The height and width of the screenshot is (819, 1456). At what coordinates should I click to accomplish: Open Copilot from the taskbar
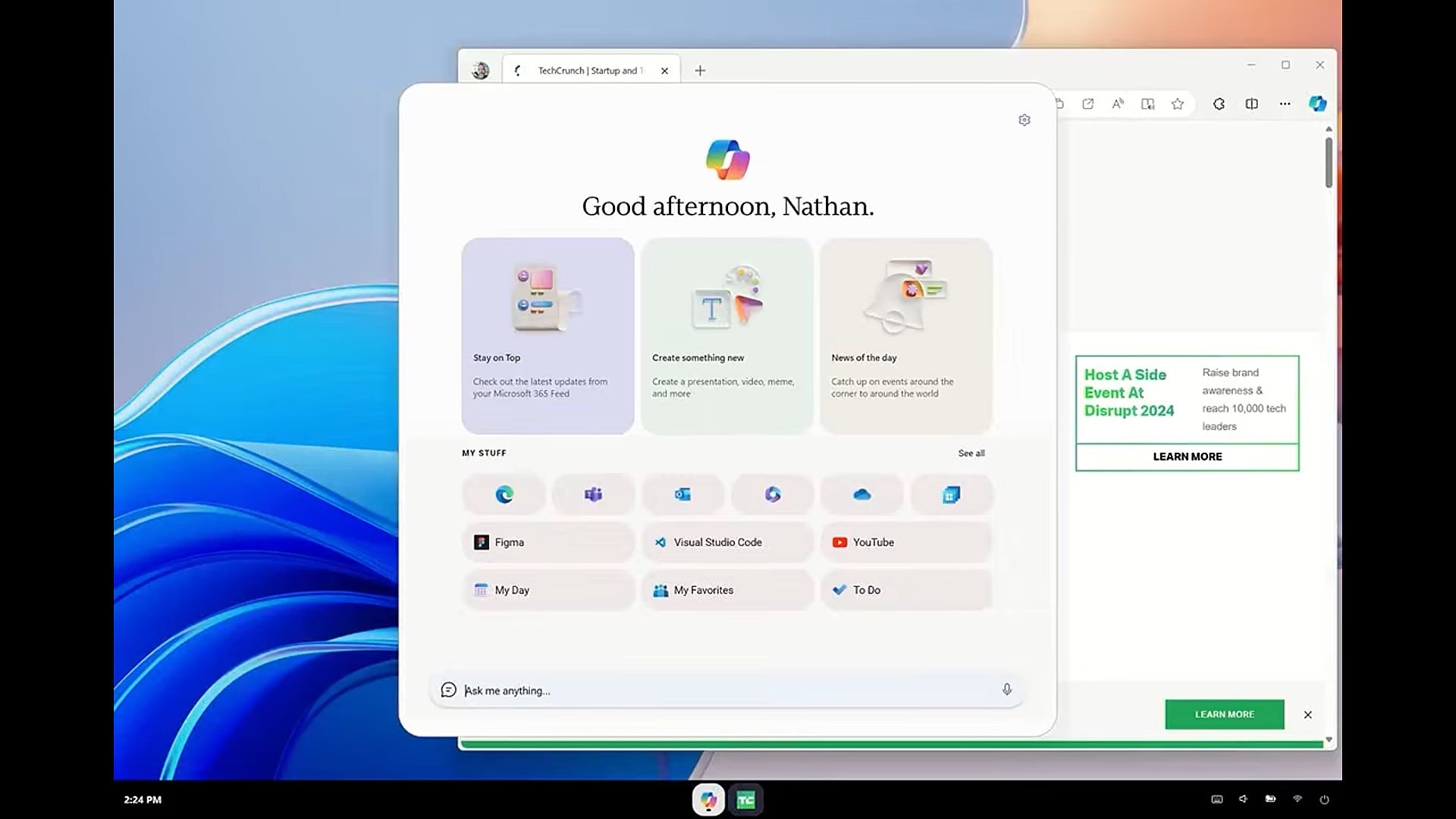coord(708,799)
